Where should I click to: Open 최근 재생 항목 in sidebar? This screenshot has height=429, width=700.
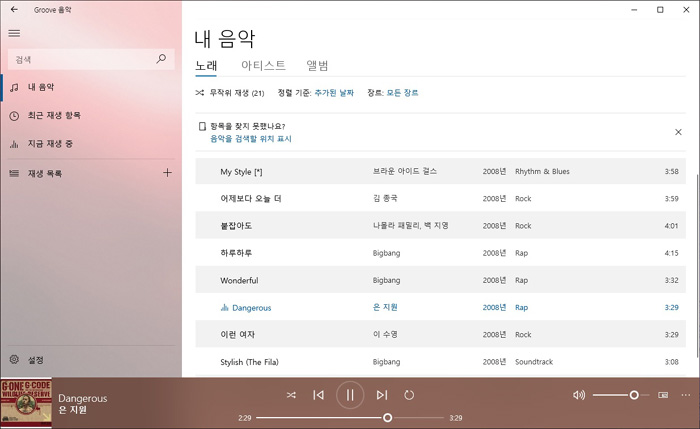click(x=91, y=115)
